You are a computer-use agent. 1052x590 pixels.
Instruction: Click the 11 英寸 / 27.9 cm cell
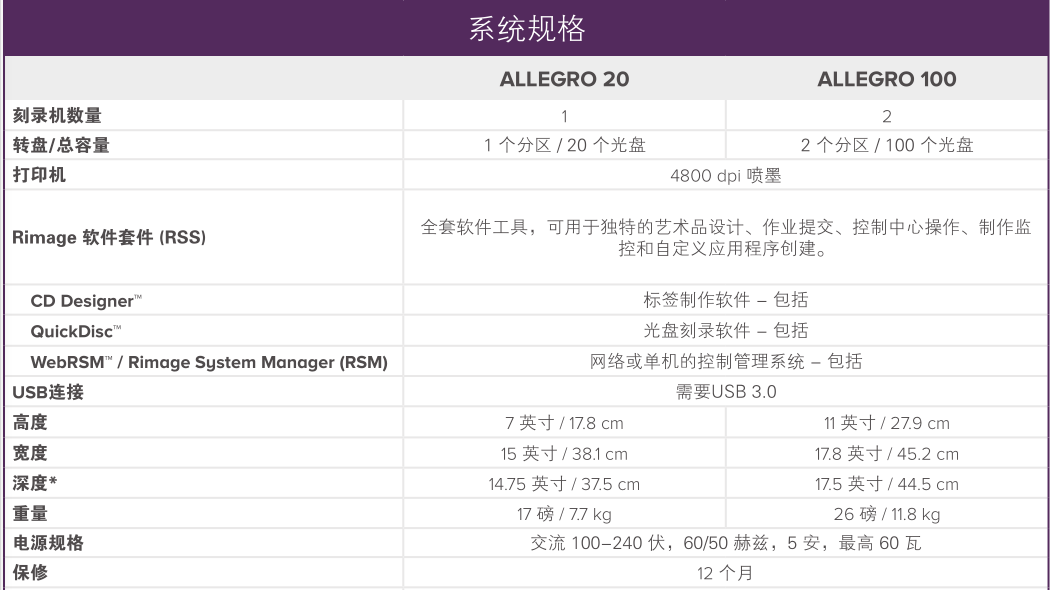[x=886, y=423]
